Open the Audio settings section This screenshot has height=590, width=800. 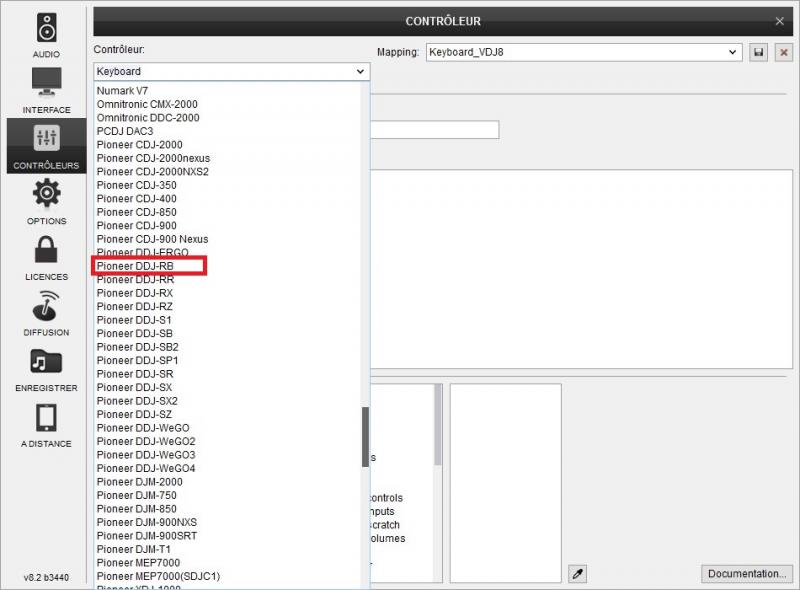[x=46, y=34]
